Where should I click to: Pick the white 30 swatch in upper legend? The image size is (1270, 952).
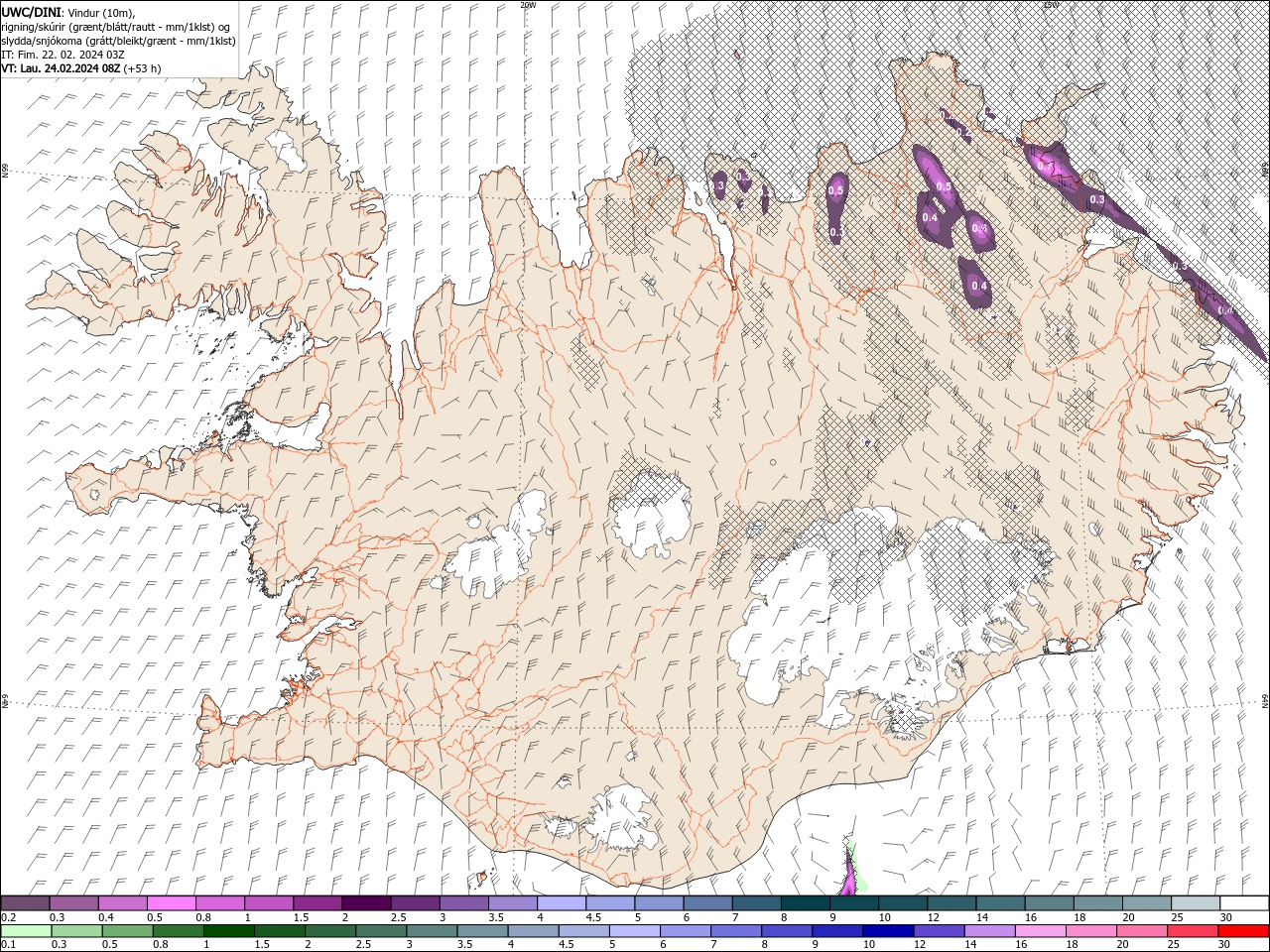pyautogui.click(x=1244, y=903)
